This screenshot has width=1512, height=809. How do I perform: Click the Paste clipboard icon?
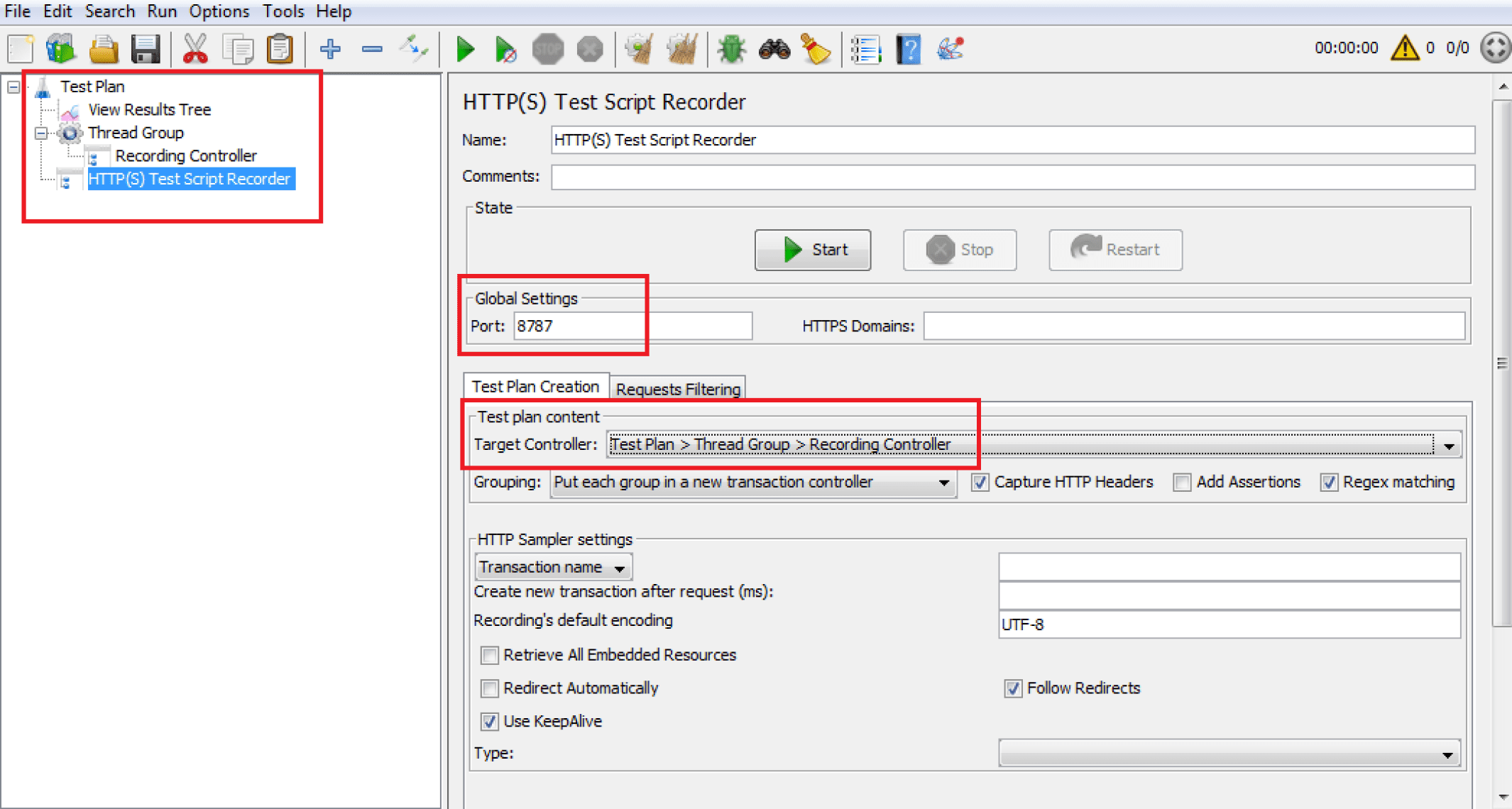pyautogui.click(x=280, y=49)
